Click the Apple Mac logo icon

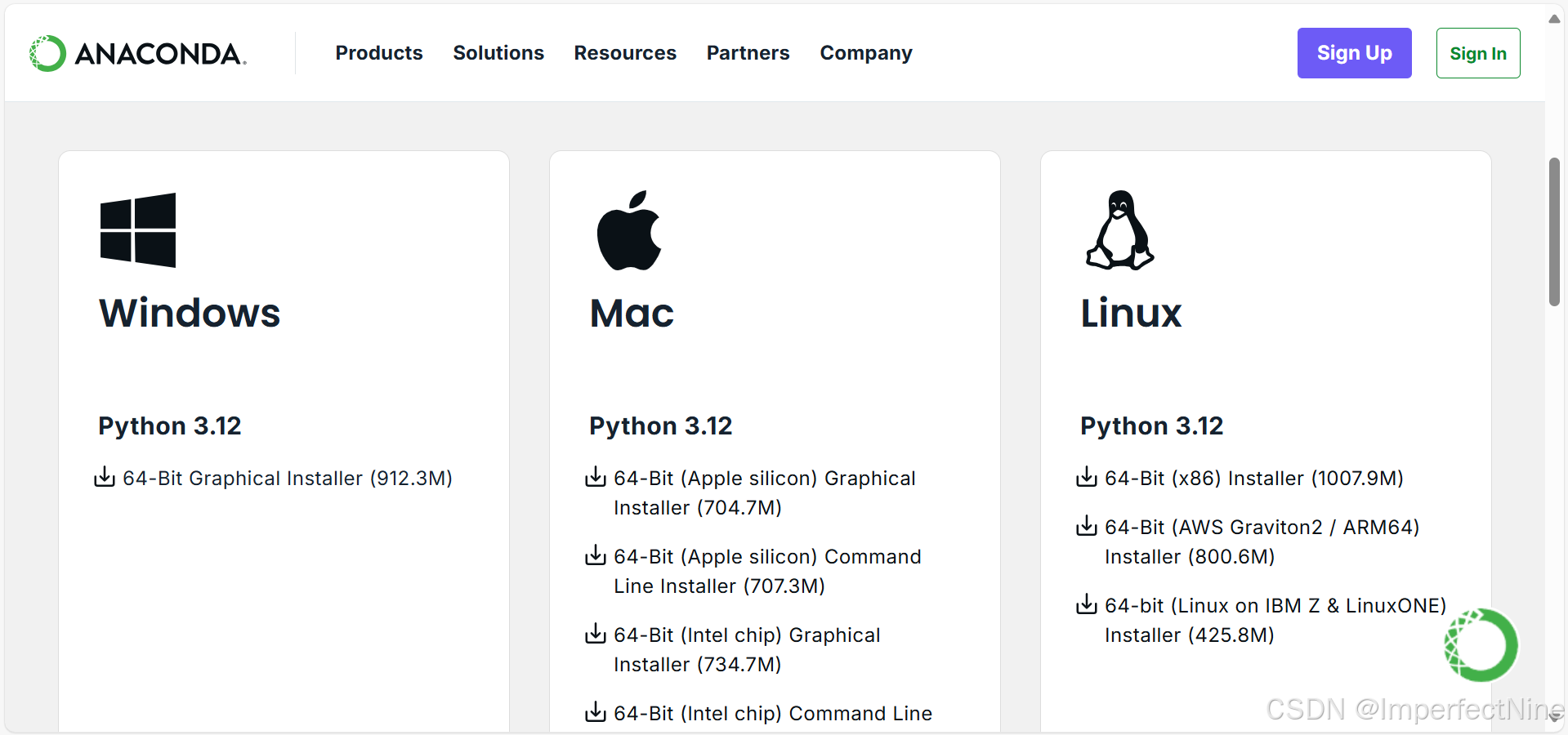click(629, 230)
